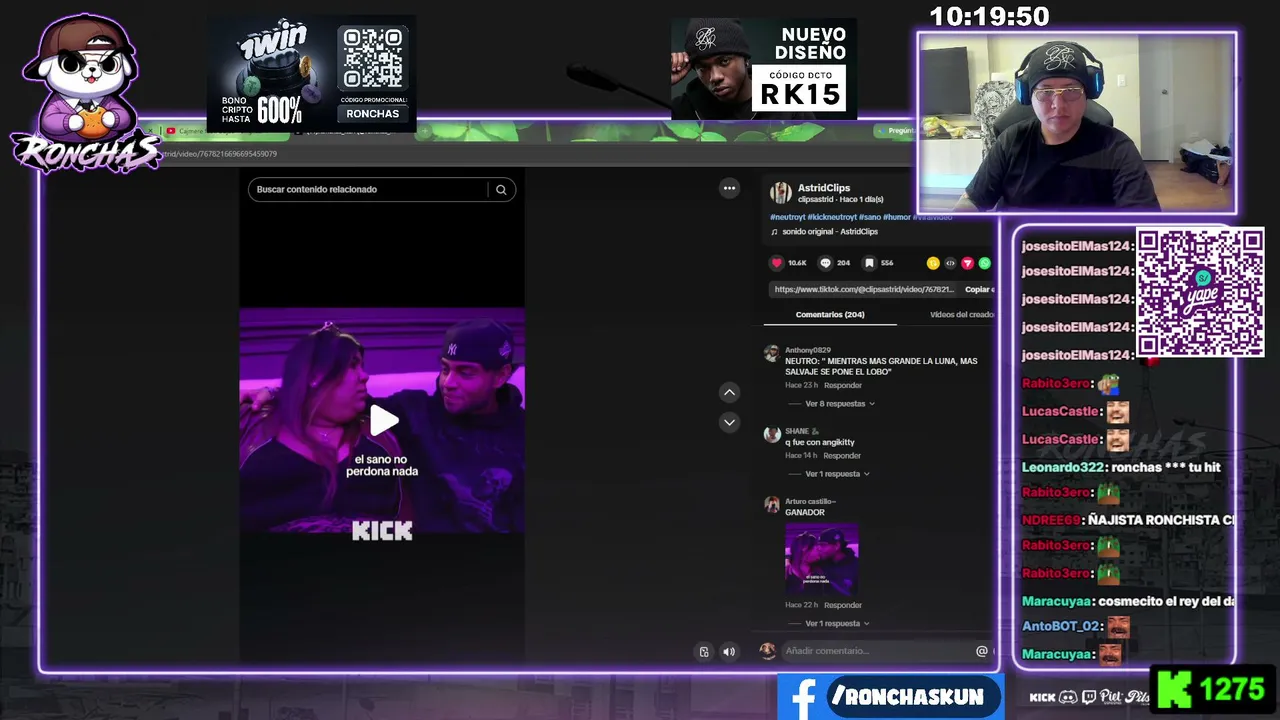Click the RK15 discount code banner

click(x=764, y=68)
